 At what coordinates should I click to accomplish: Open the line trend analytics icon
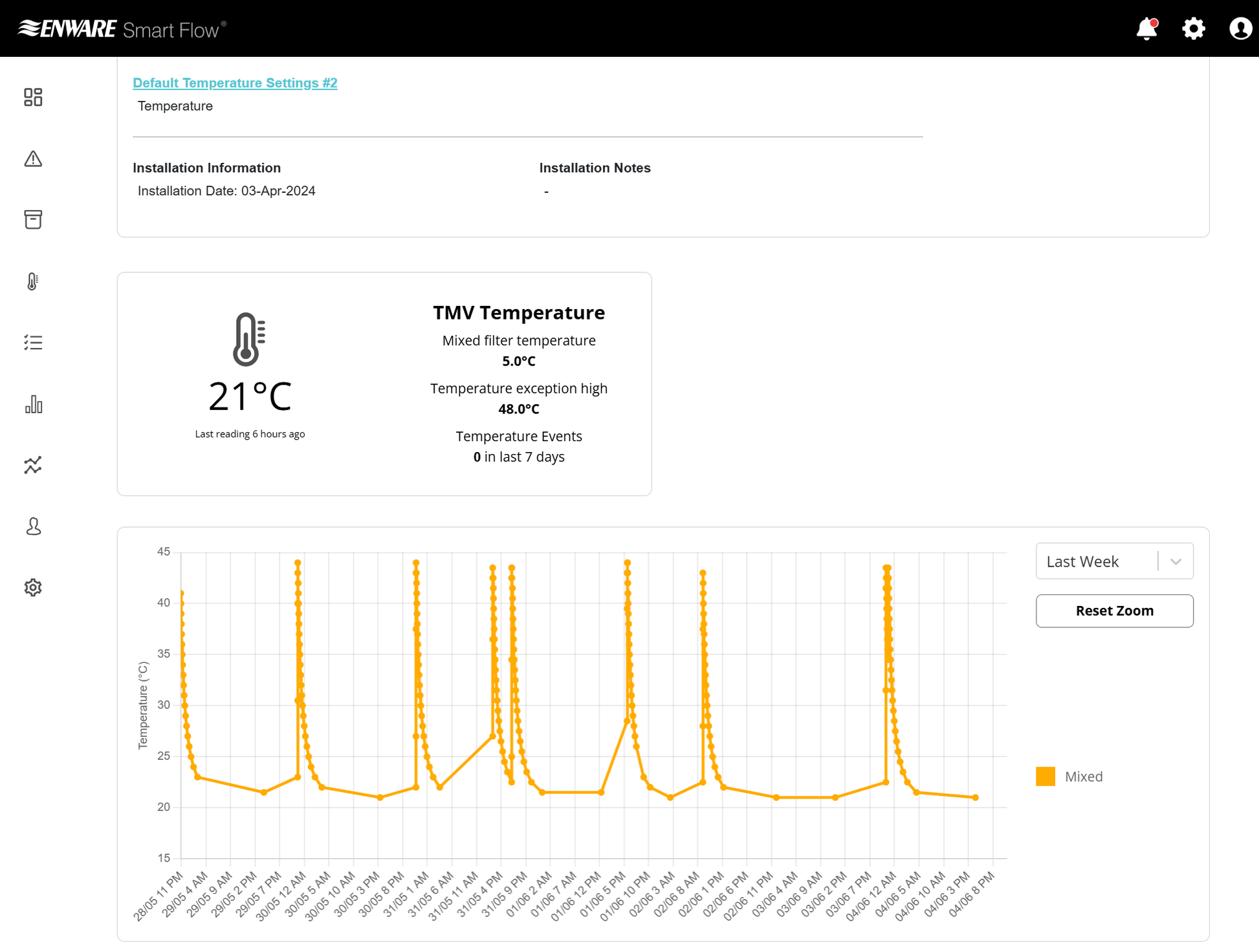(33, 465)
